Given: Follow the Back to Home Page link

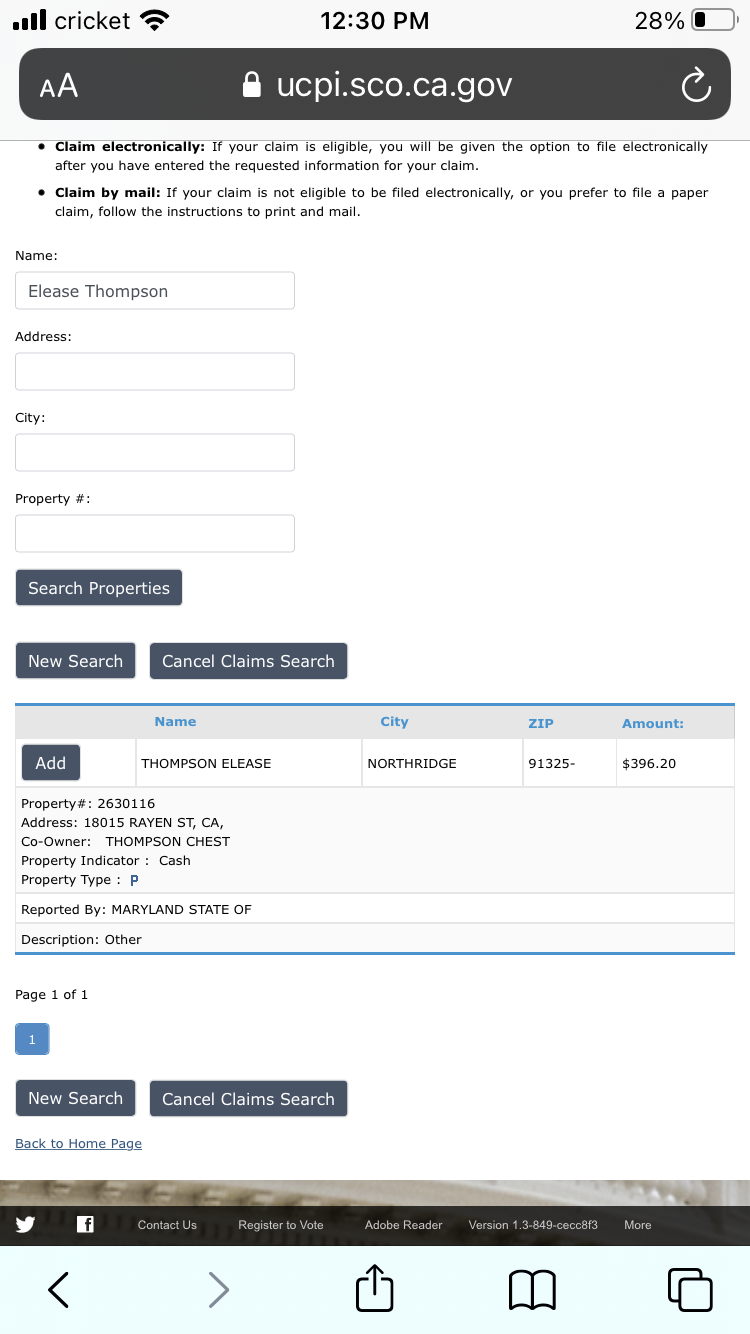Looking at the screenshot, I should (x=78, y=1144).
